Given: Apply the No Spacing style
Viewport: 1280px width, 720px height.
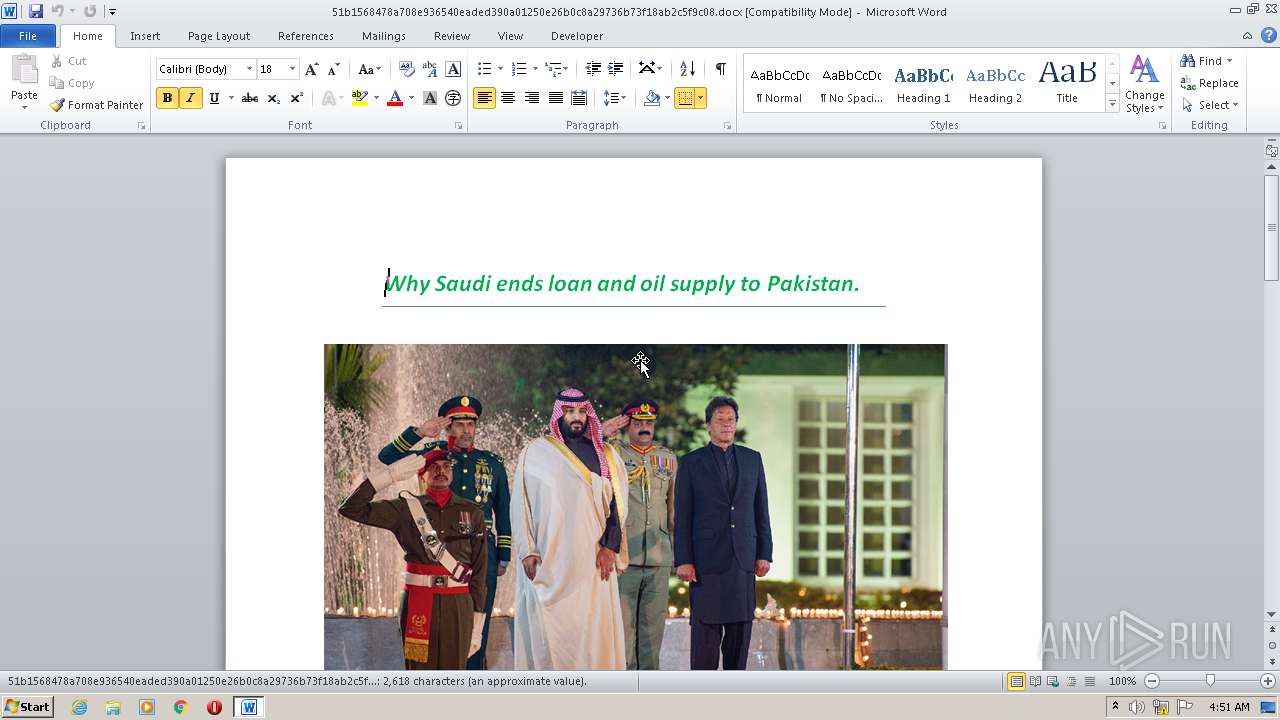Looking at the screenshot, I should tap(851, 83).
